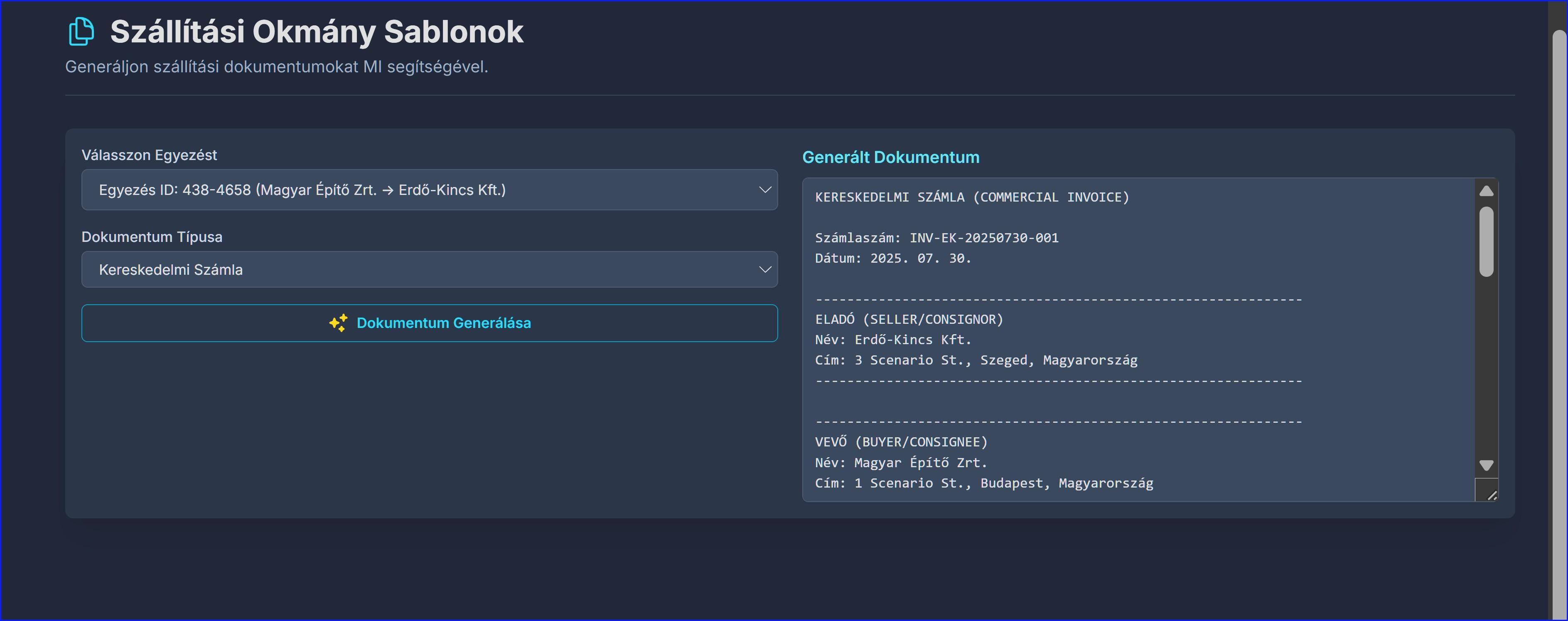Click the Generált Dokumentum heading
Screen dimensions: 1568x621
[x=890, y=157]
